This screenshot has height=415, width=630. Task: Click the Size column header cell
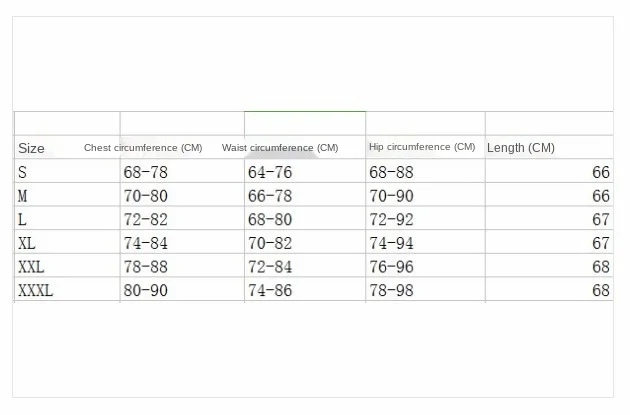[32, 148]
